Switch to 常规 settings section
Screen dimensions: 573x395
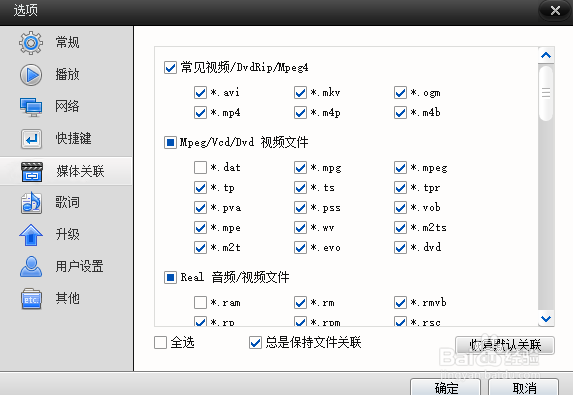[x=67, y=42]
